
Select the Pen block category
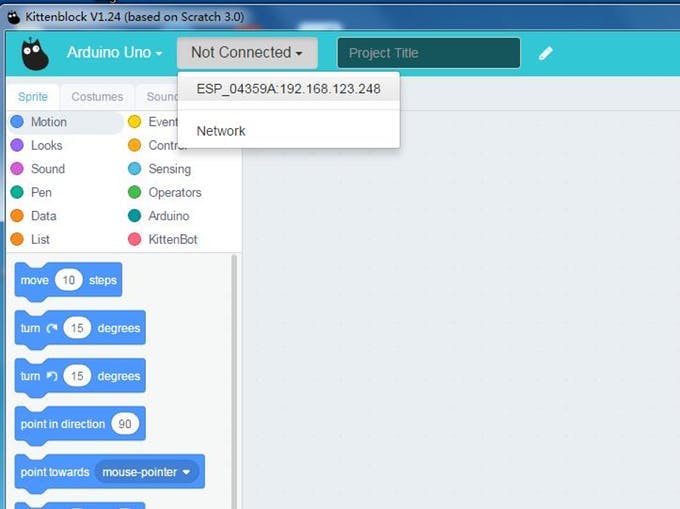[31, 193]
